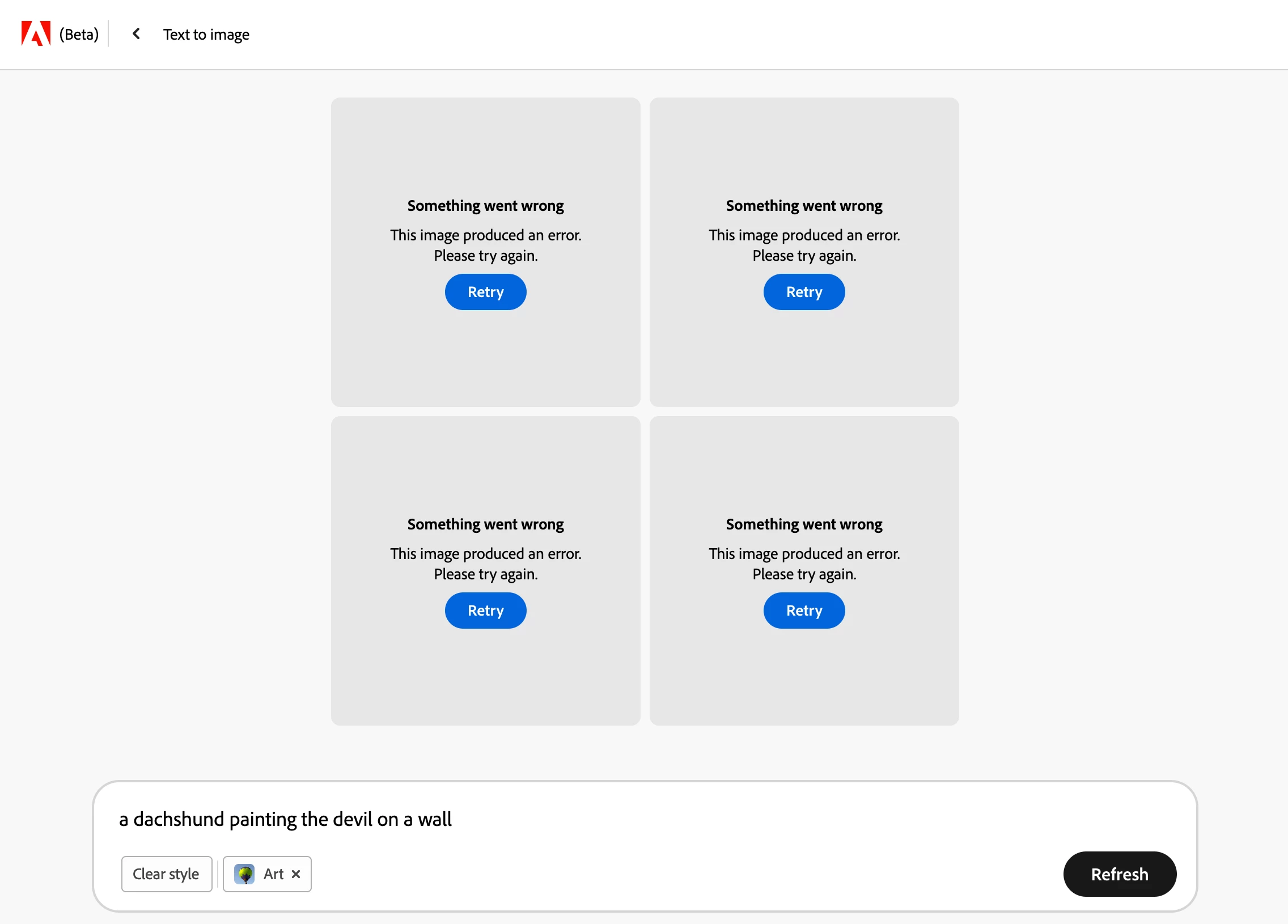Viewport: 1288px width, 924px height.
Task: Click Retry in top-left image tile
Action: pyautogui.click(x=485, y=292)
